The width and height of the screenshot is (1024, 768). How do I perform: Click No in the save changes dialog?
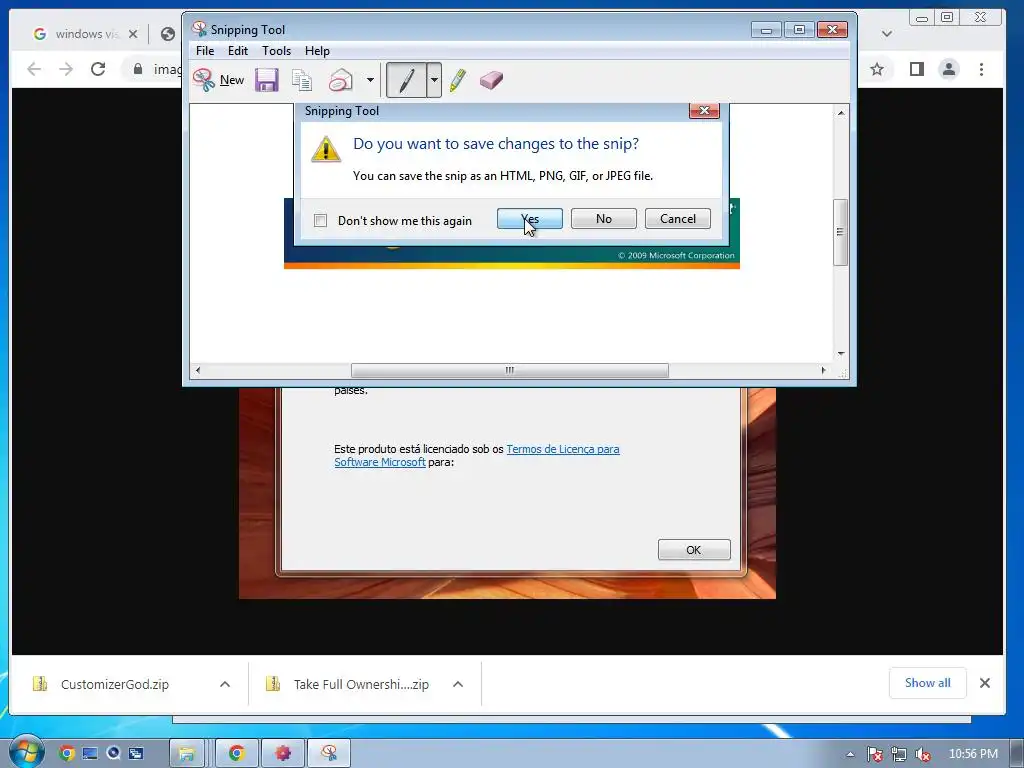pyautogui.click(x=603, y=219)
